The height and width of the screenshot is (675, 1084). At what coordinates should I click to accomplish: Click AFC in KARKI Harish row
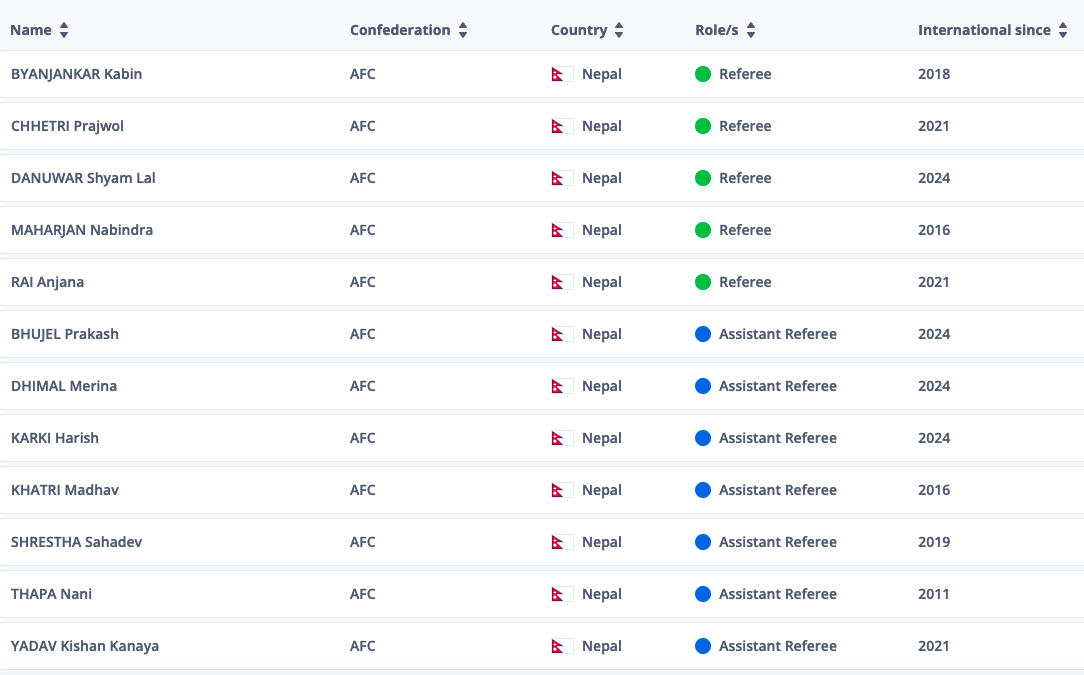coord(363,438)
